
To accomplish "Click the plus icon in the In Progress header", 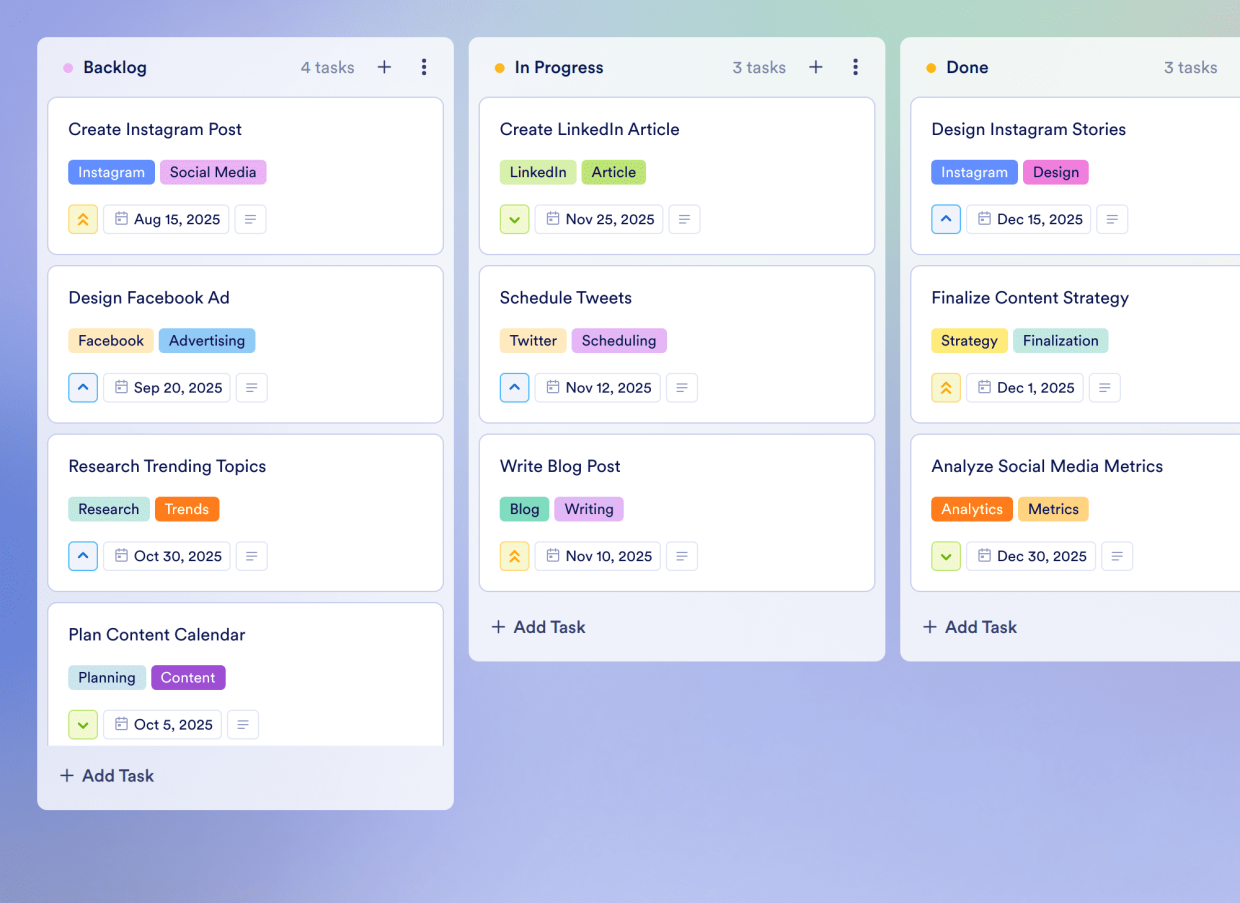I will [816, 67].
